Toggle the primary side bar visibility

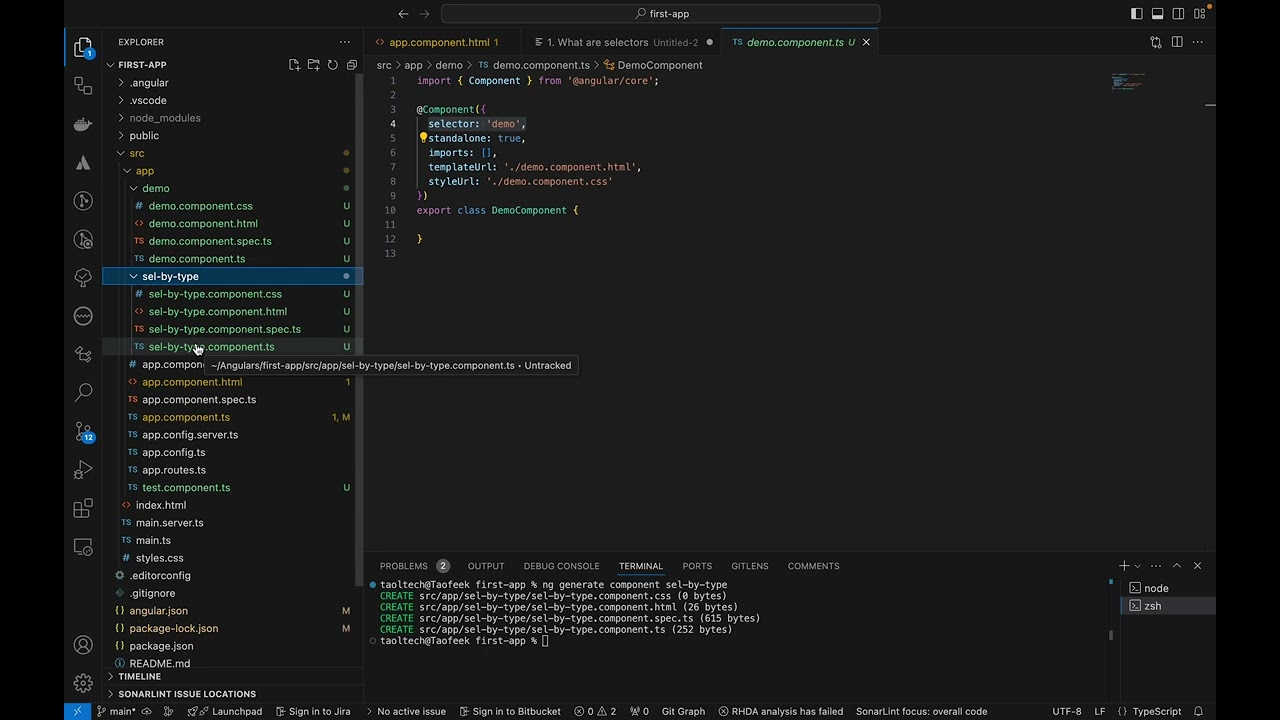1137,14
